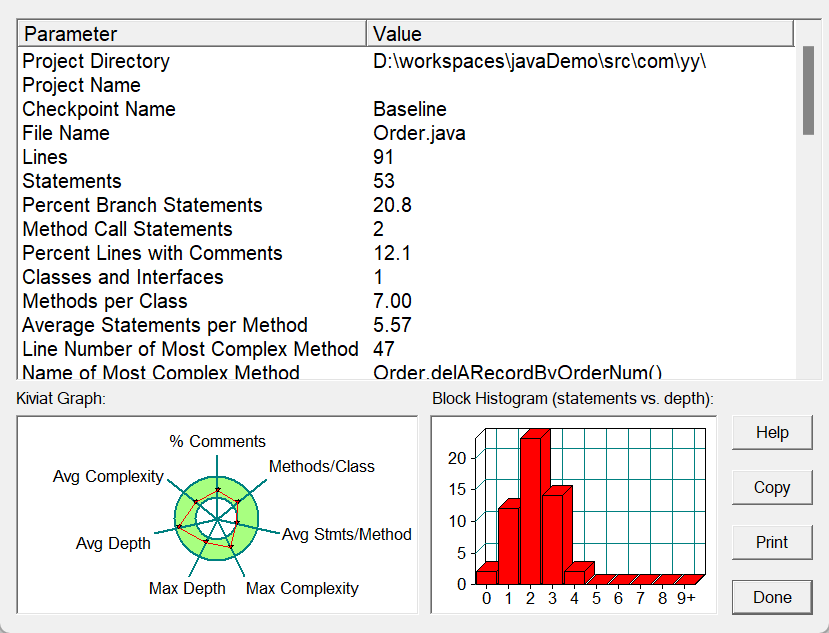Click the Parameter column header
Viewport: 829px width, 633px height.
[192, 34]
